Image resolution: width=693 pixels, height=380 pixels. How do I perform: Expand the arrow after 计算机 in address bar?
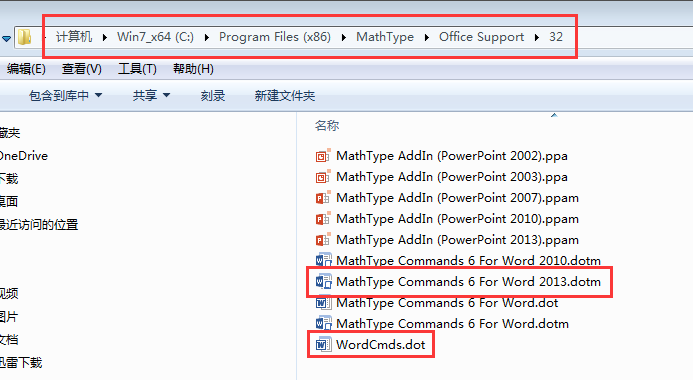pos(105,38)
